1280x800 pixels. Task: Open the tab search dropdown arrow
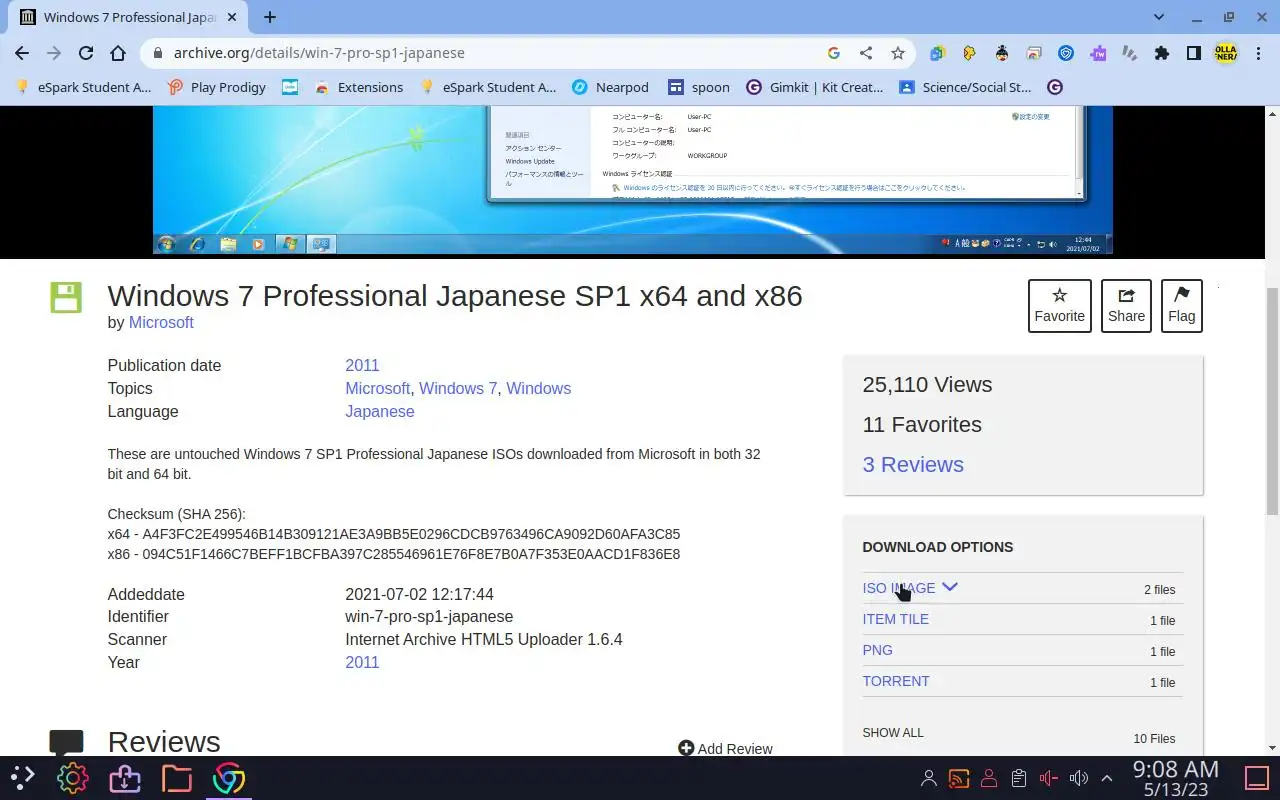(x=1159, y=17)
